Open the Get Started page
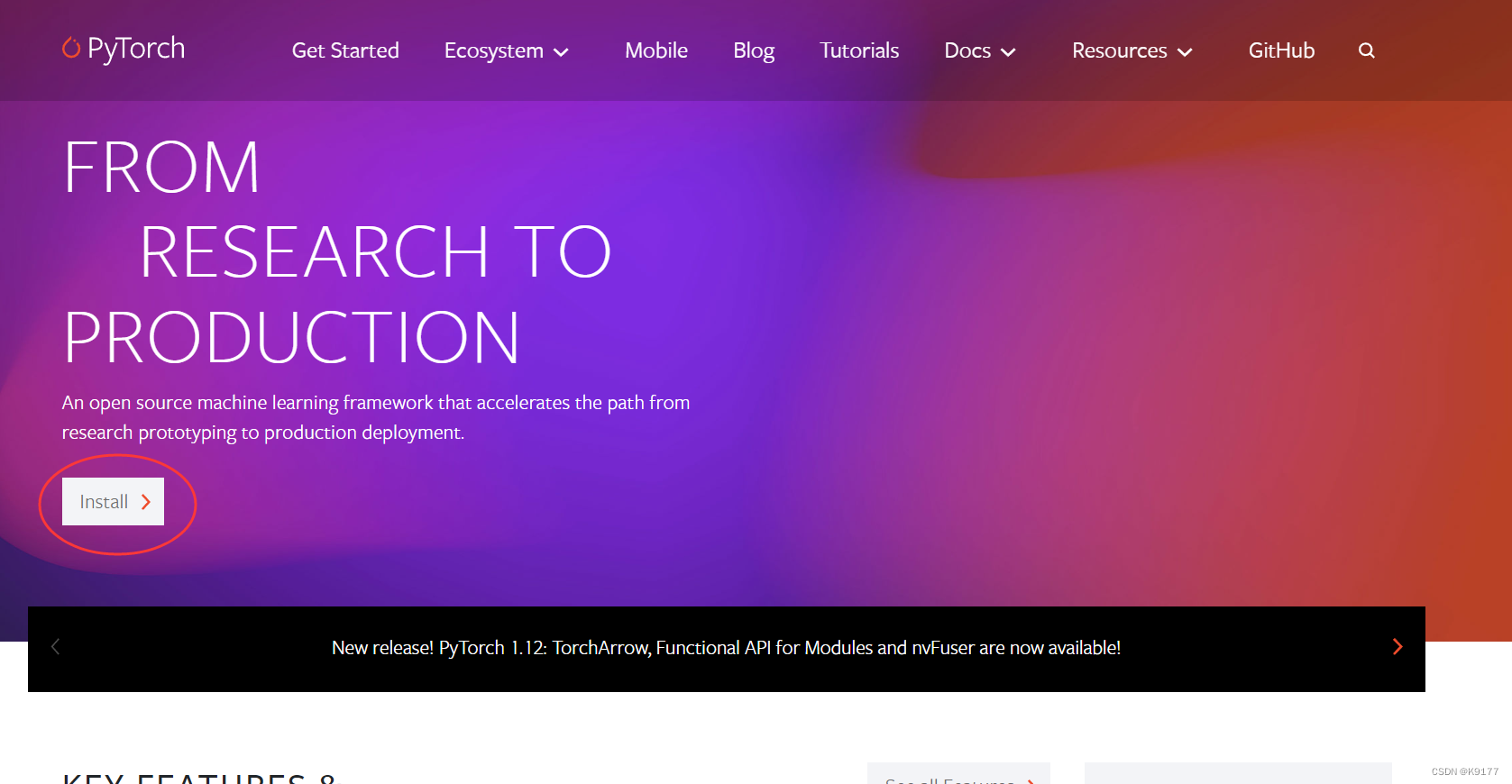Viewport: 1512px width, 784px height. click(345, 50)
